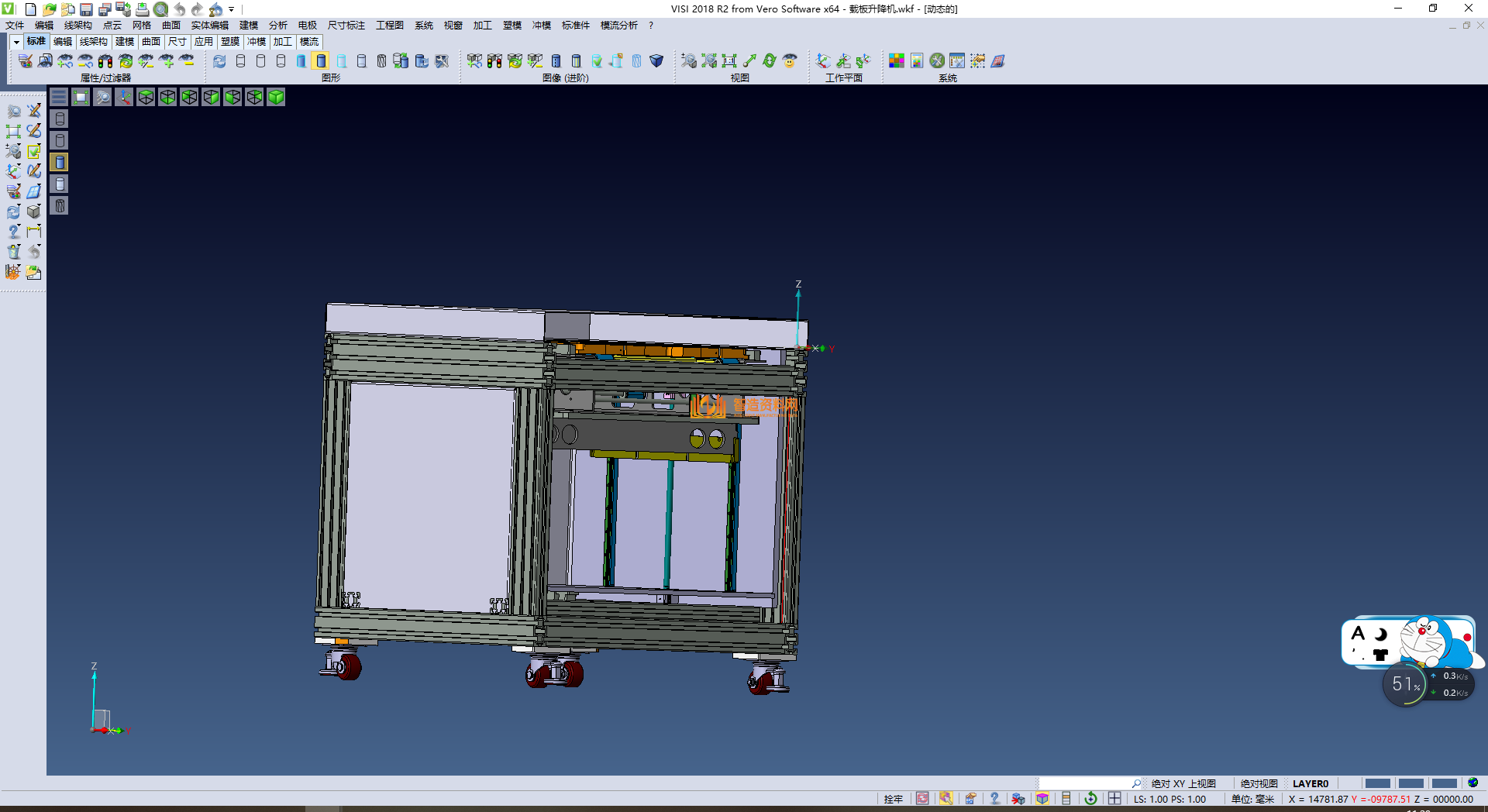Click the first blue color block in status bar
Image resolution: width=1488 pixels, height=812 pixels.
point(1377,783)
